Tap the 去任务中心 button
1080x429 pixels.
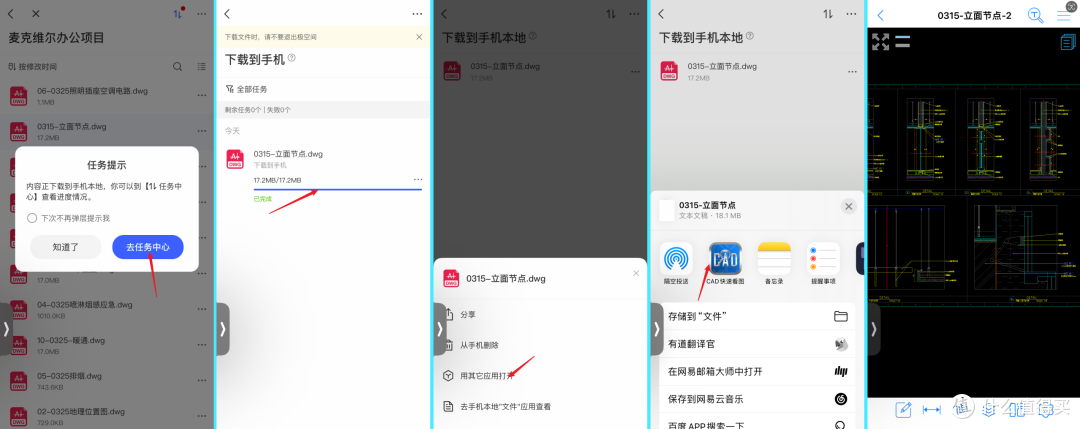pyautogui.click(x=148, y=247)
